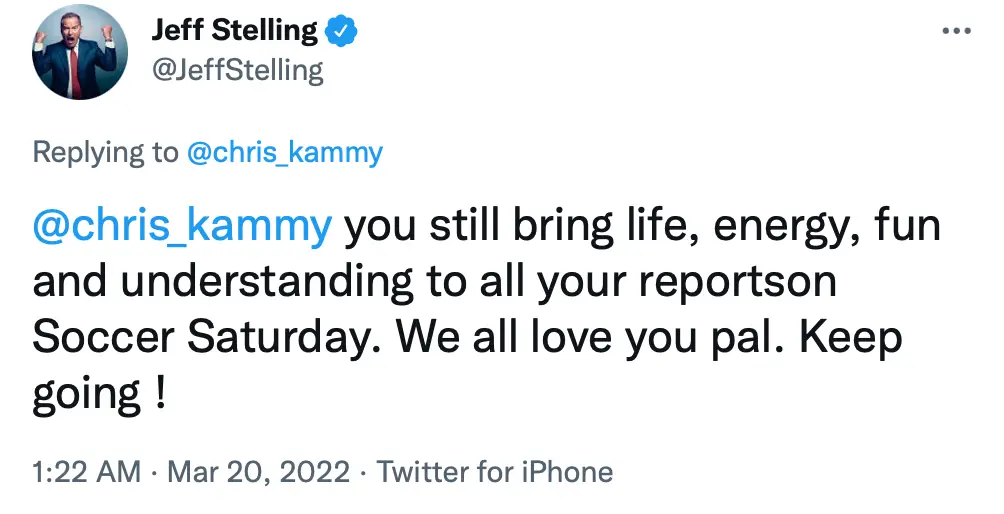Open the @JeffStelling handle link

(x=238, y=71)
